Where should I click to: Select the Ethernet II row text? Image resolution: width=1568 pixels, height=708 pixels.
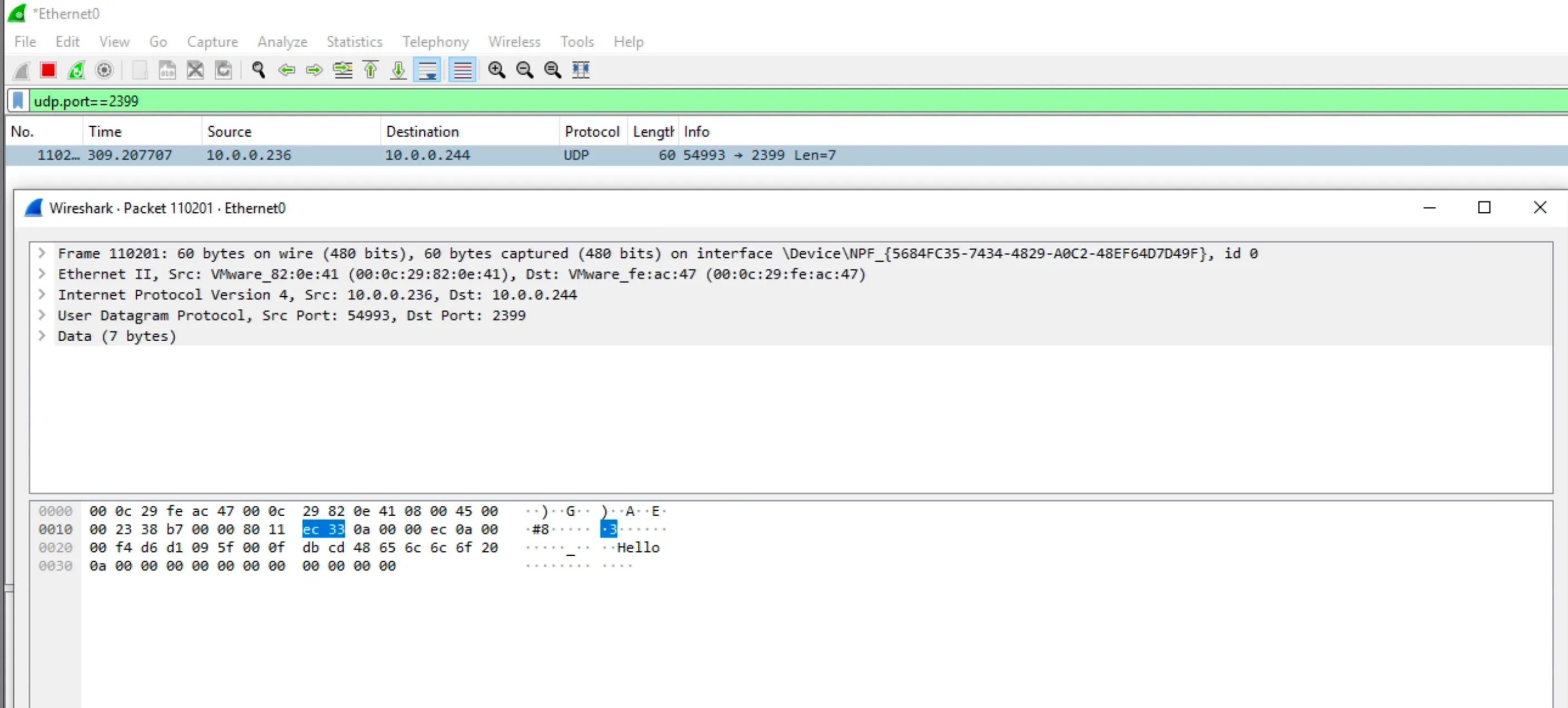[462, 275]
